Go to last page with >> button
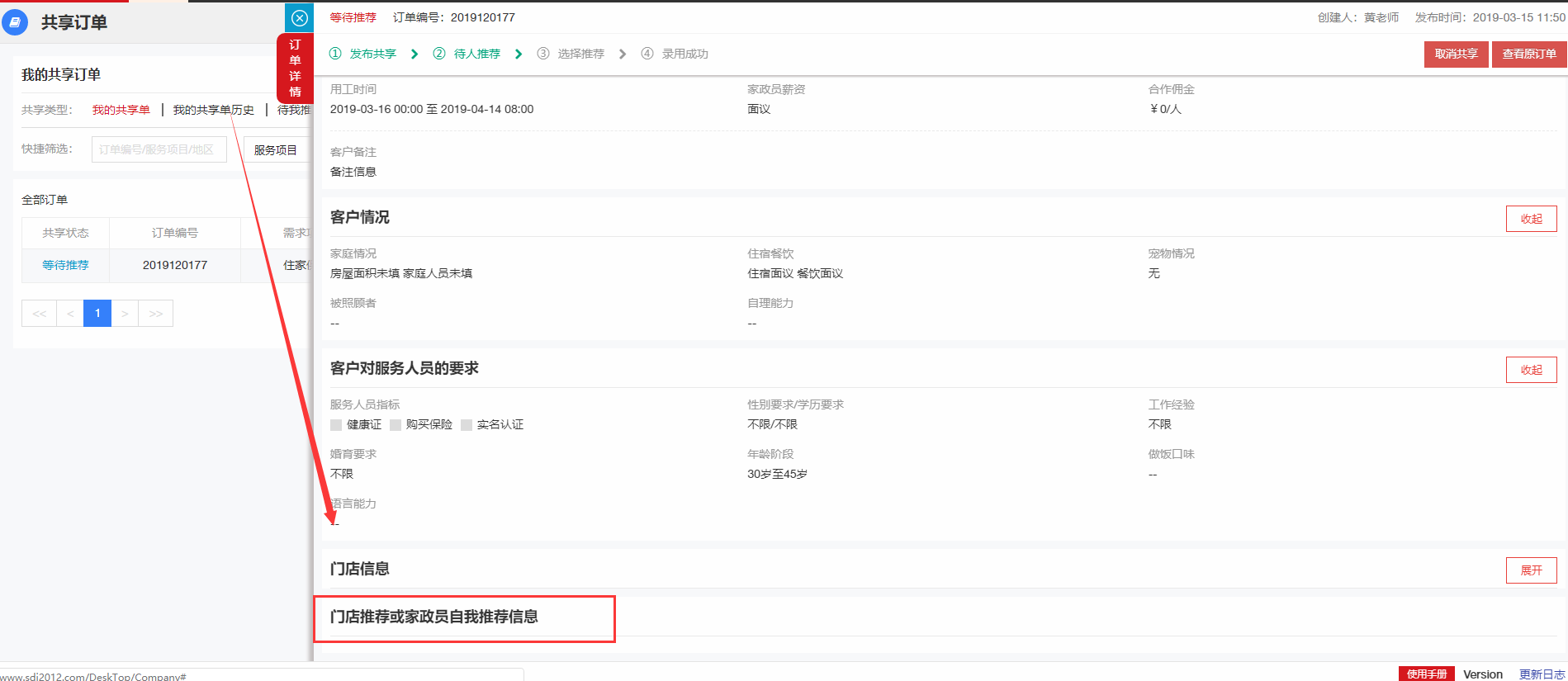This screenshot has width=1568, height=681. 155,314
